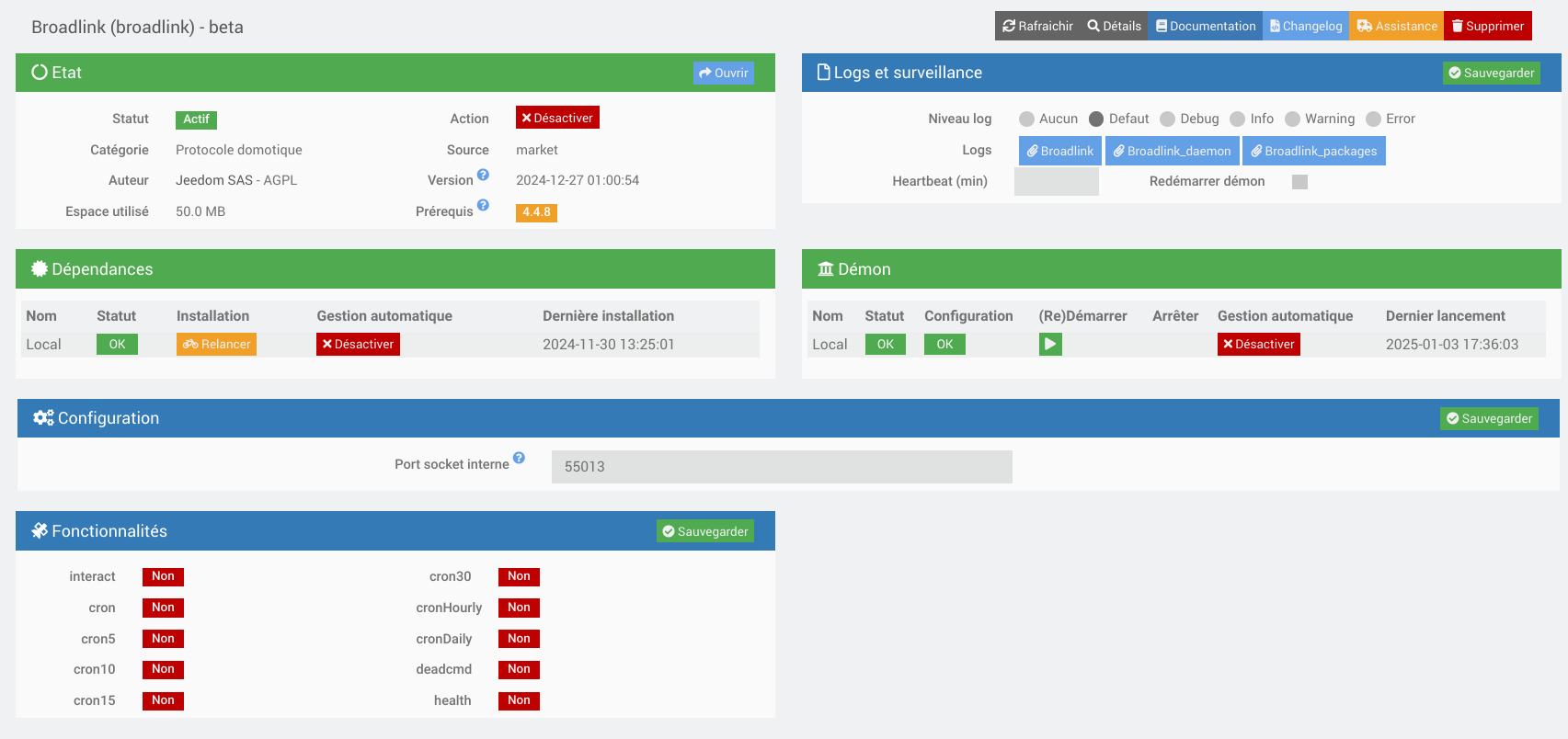This screenshot has width=1568, height=739.
Task: Click the 50.0 MB used space value
Action: [x=200, y=211]
